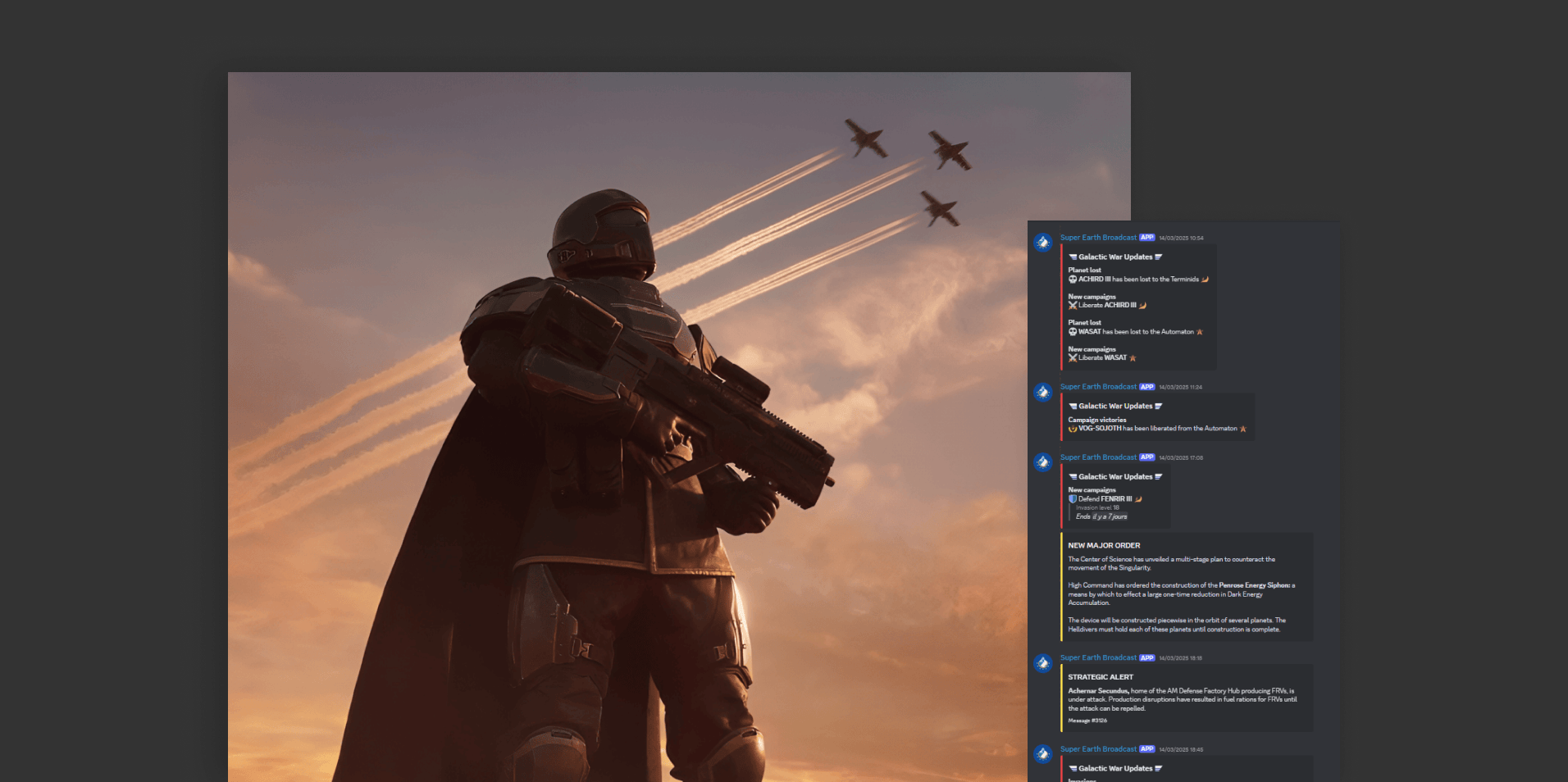Click the timestamp 14/03/2025 17:08
This screenshot has width=1568, height=782.
1181,458
